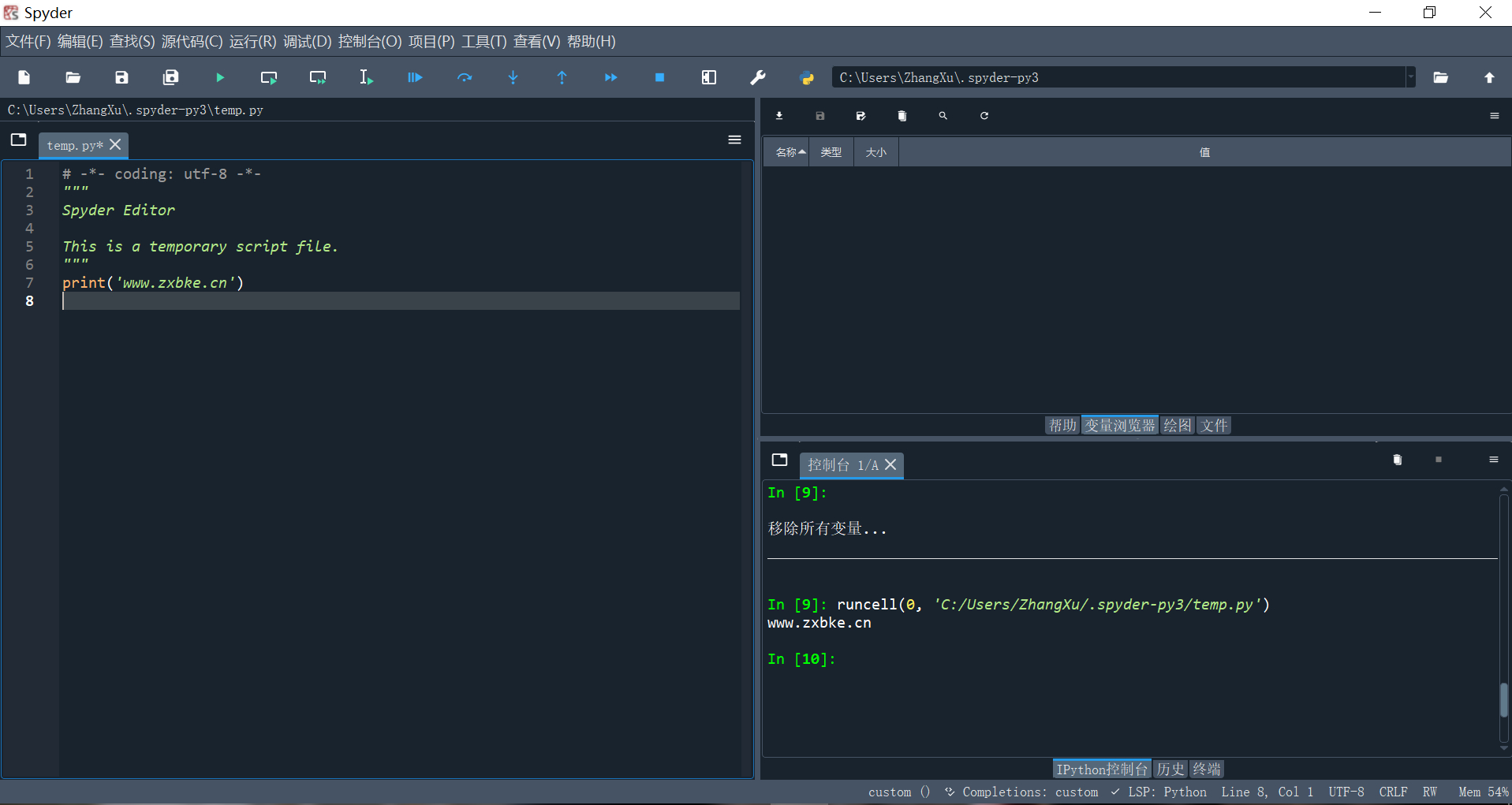Image resolution: width=1512 pixels, height=805 pixels.
Task: Open a file with the folder icon
Action: [x=72, y=77]
